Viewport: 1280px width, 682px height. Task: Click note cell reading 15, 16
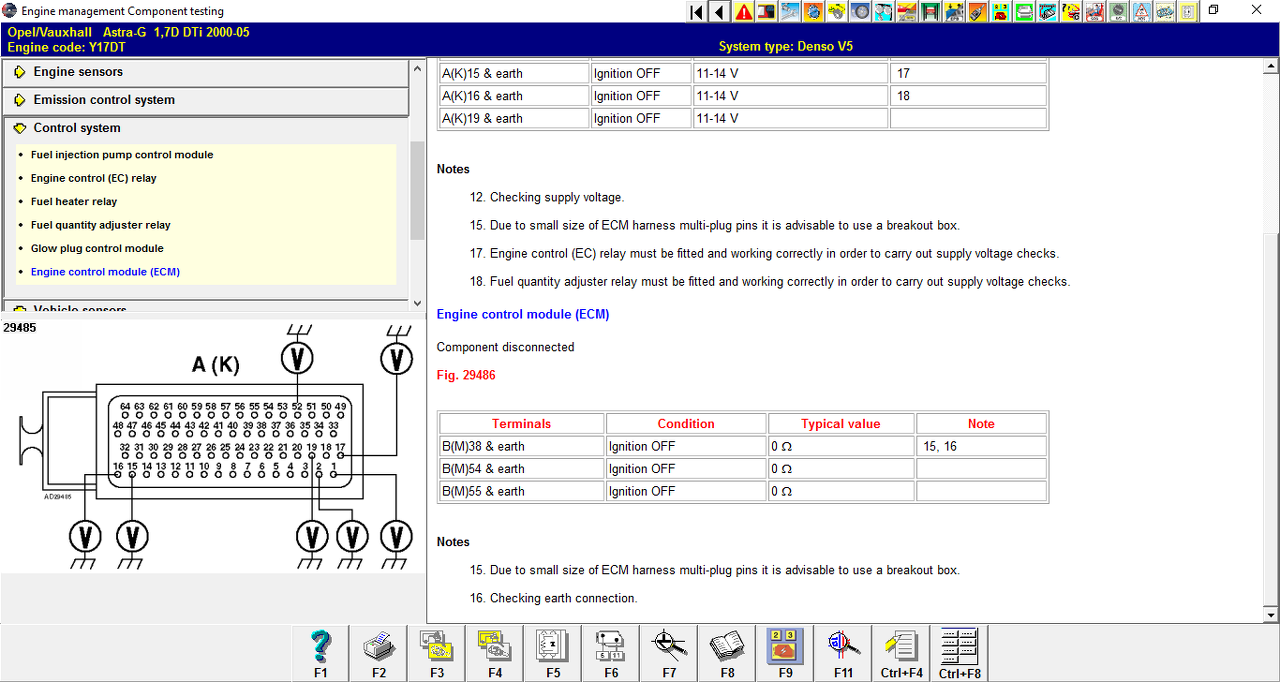click(981, 446)
